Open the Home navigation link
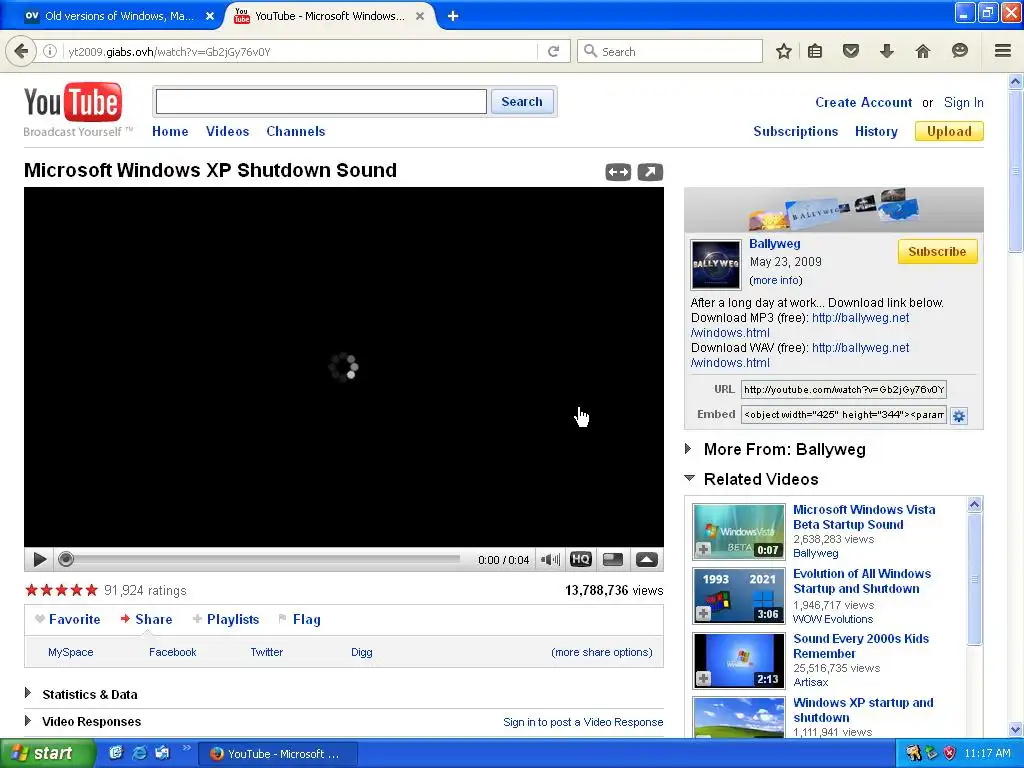Screen dimensions: 1024x768 coord(170,131)
